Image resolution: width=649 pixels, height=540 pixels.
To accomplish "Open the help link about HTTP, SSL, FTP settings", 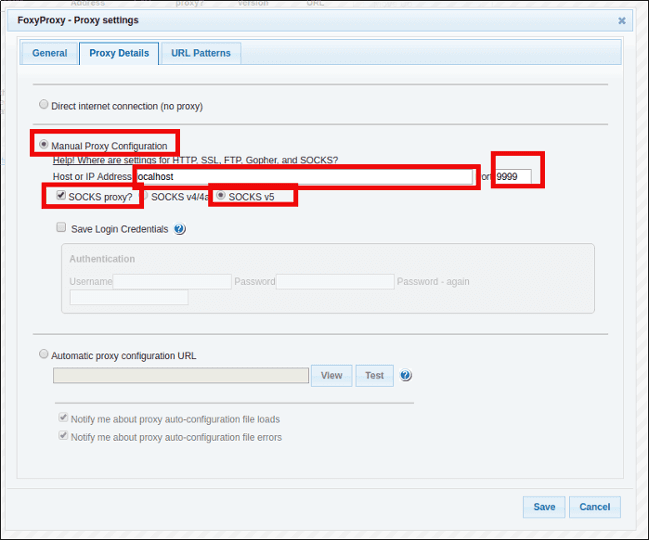I will pos(195,160).
